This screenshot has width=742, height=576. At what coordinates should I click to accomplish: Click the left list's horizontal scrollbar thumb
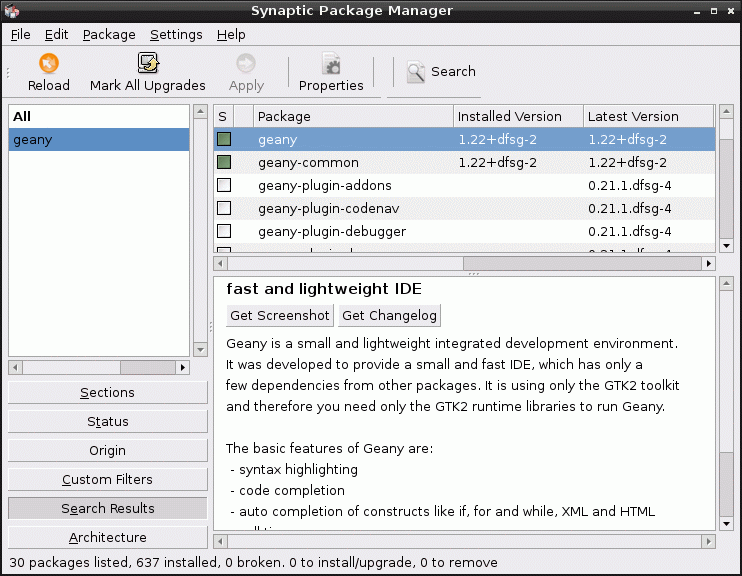(148, 367)
